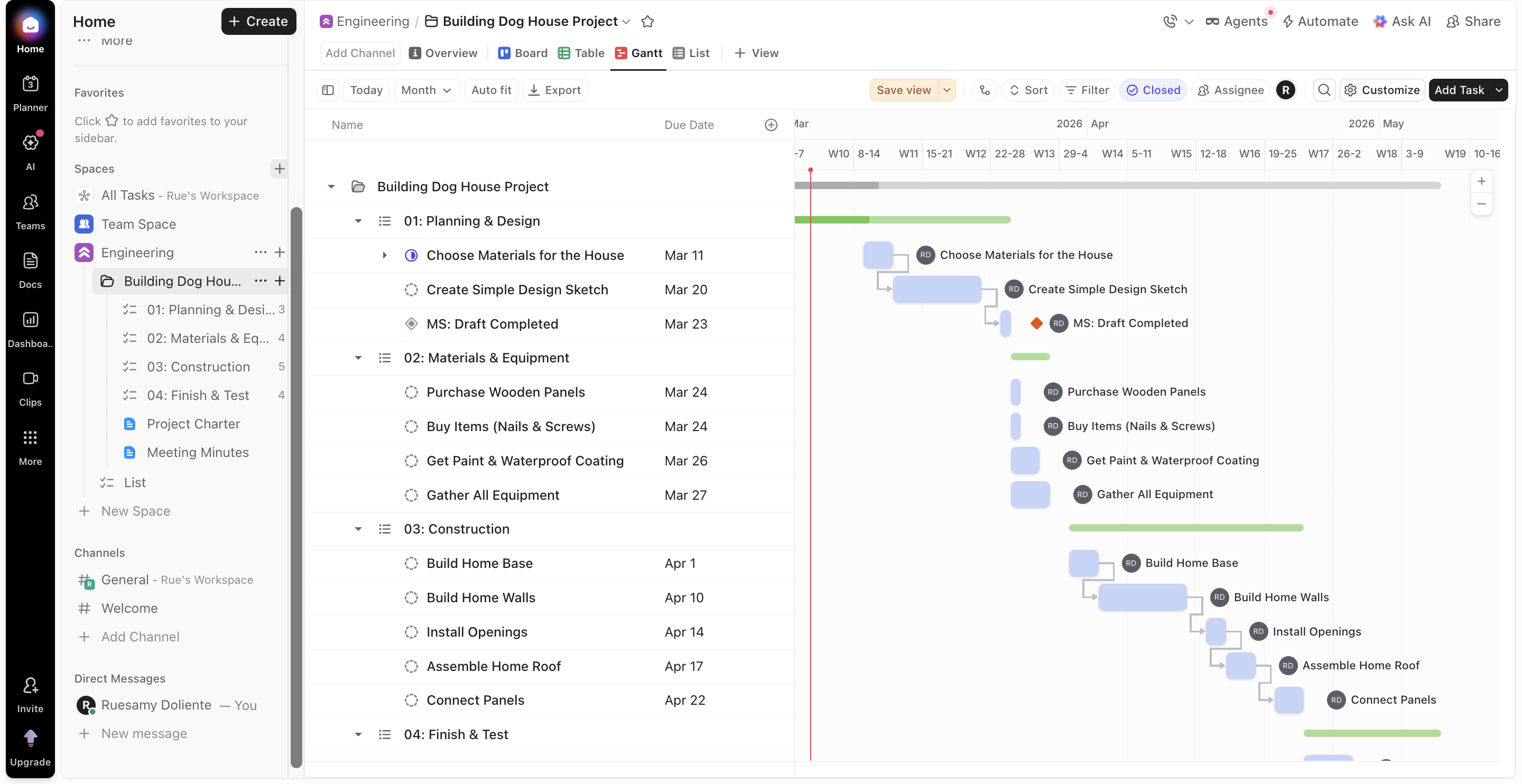Click the Auto fit button

click(x=491, y=90)
